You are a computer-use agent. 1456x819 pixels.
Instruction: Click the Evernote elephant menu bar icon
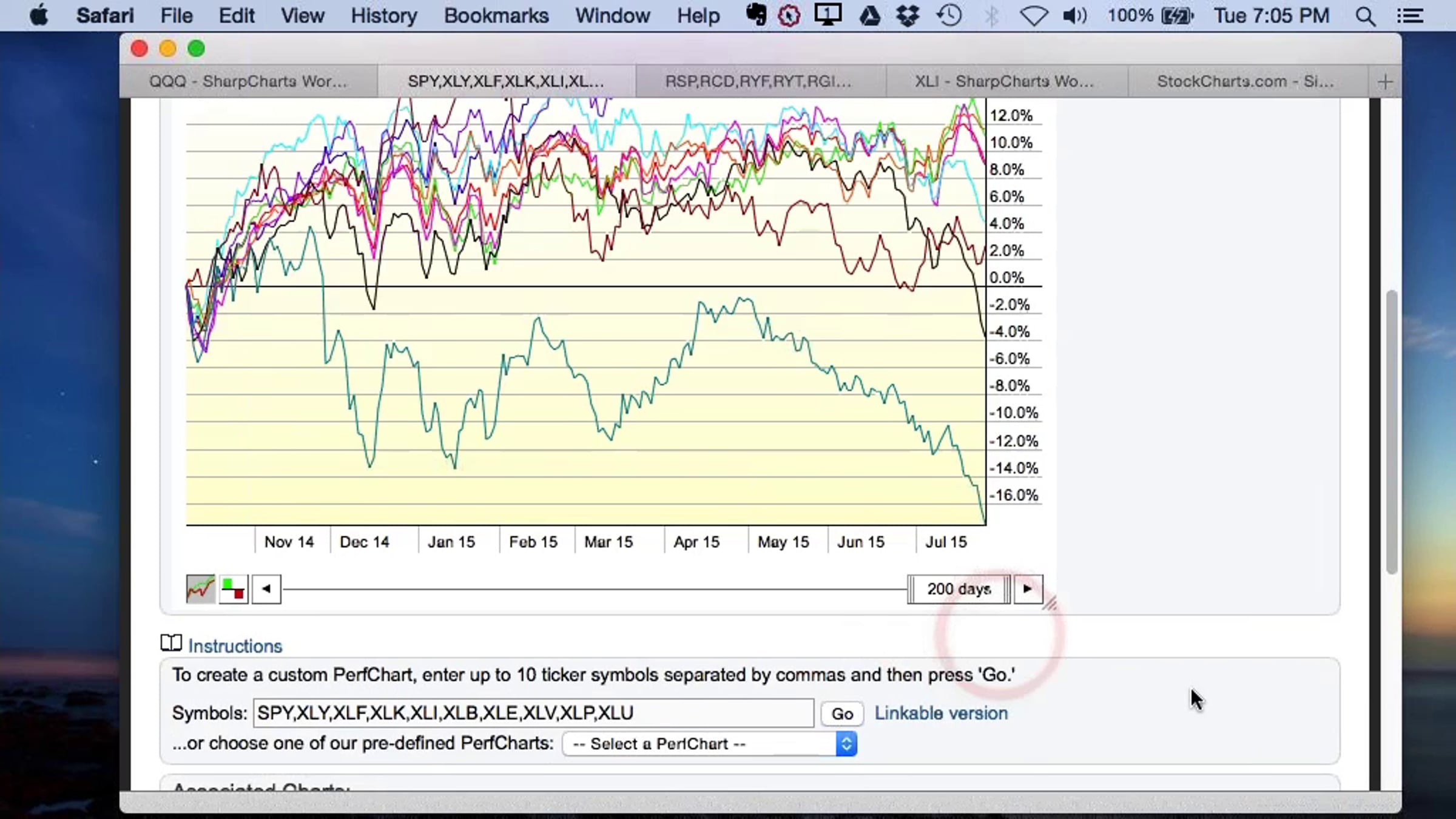[756, 15]
